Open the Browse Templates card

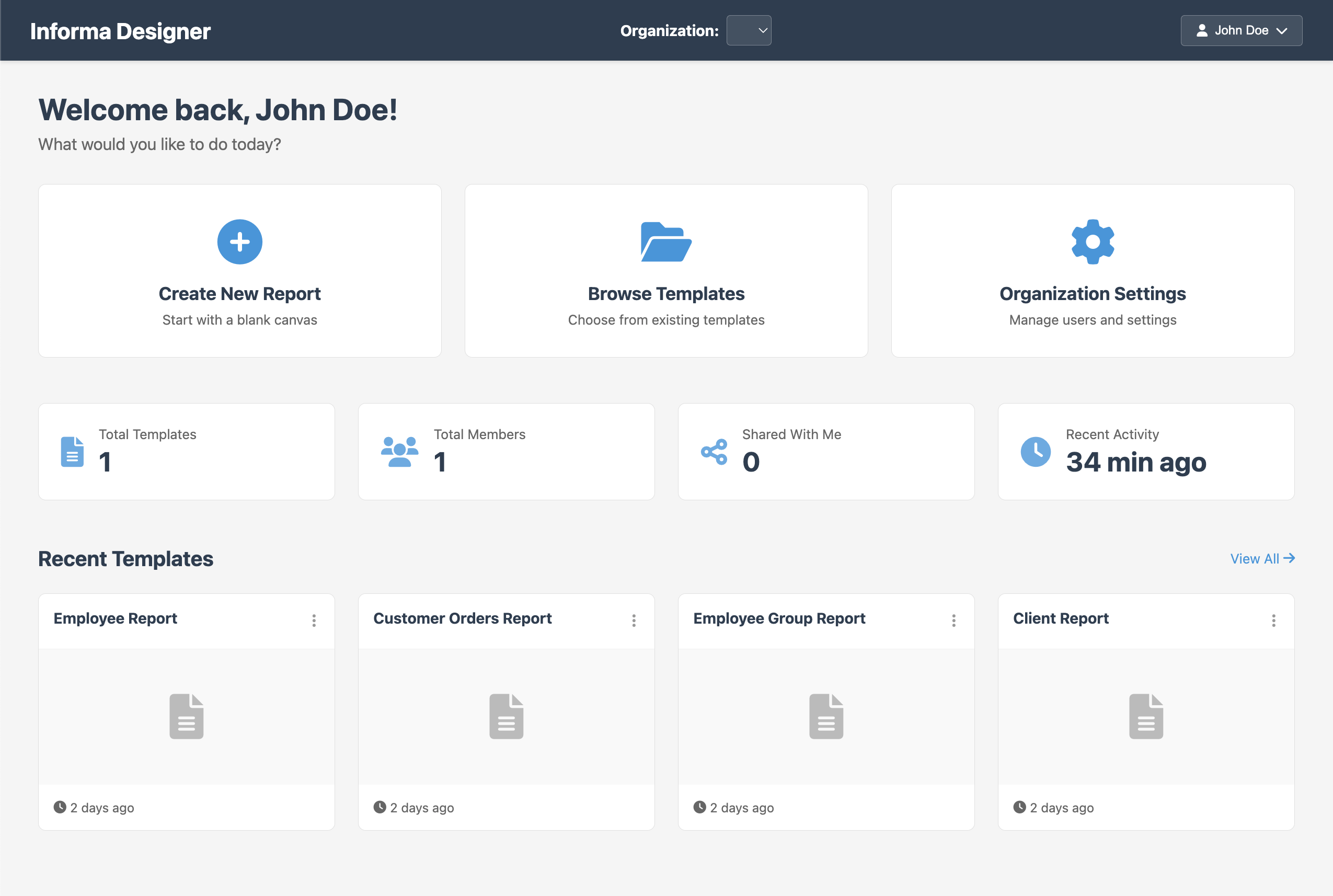(665, 270)
